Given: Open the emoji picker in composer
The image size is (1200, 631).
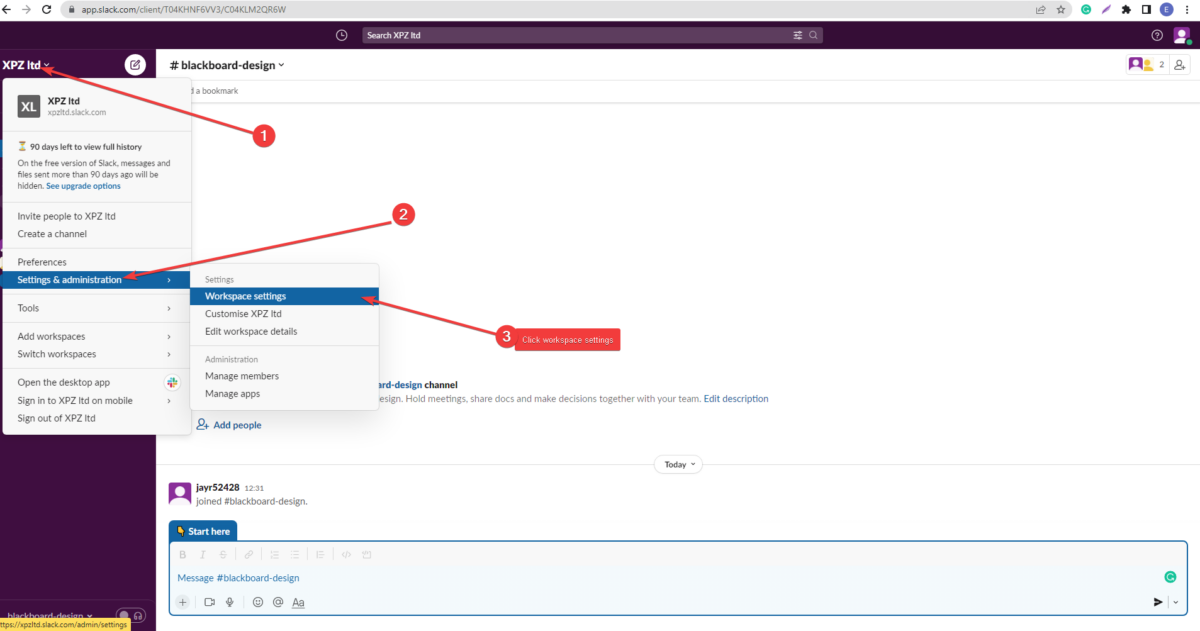Looking at the screenshot, I should [257, 602].
